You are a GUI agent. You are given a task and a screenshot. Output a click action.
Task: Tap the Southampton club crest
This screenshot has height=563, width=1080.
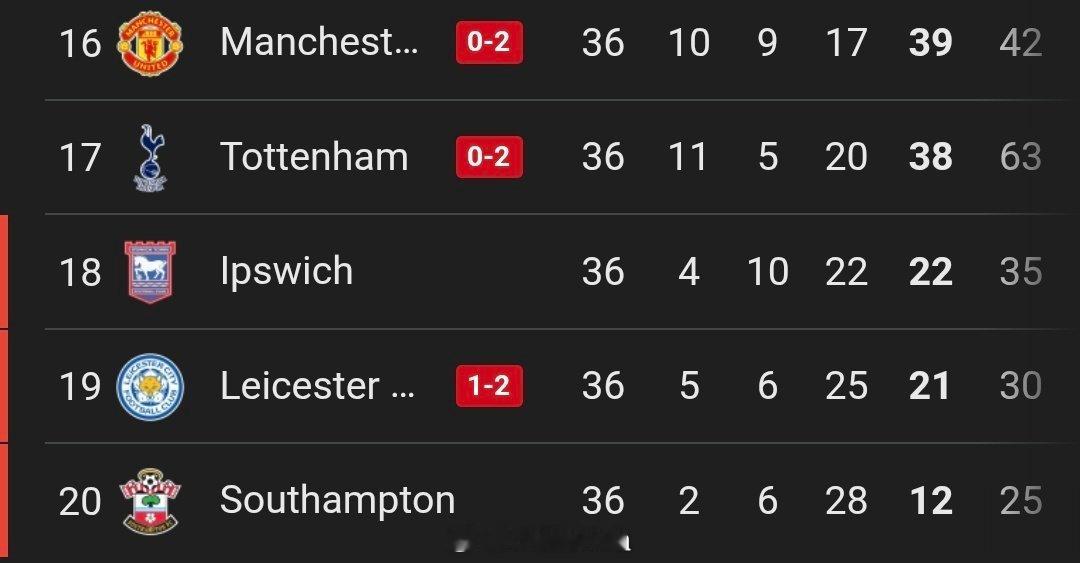click(x=150, y=501)
